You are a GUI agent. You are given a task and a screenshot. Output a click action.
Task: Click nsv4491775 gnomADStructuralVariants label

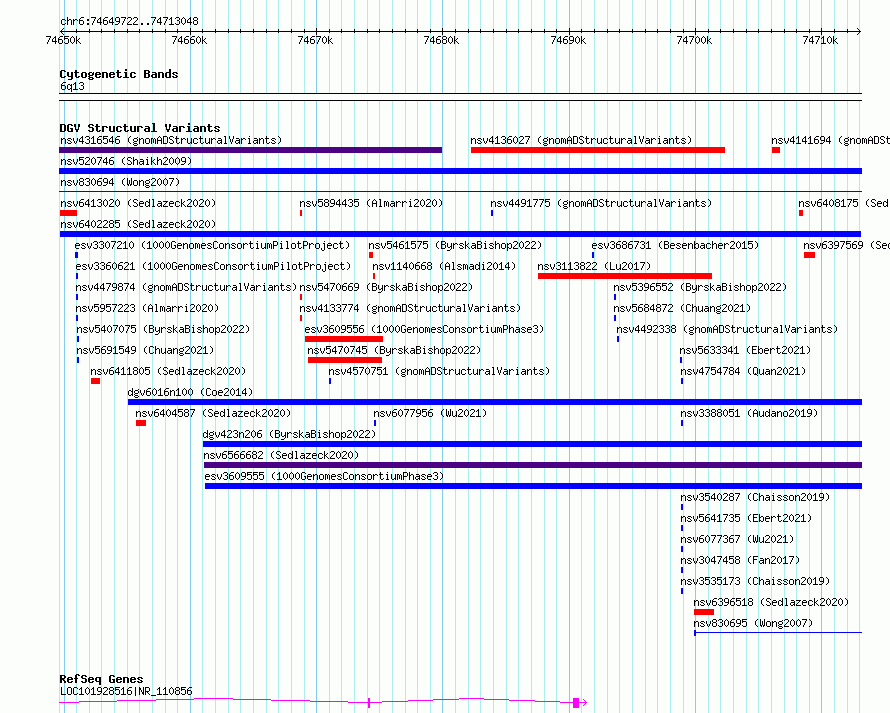coord(601,203)
